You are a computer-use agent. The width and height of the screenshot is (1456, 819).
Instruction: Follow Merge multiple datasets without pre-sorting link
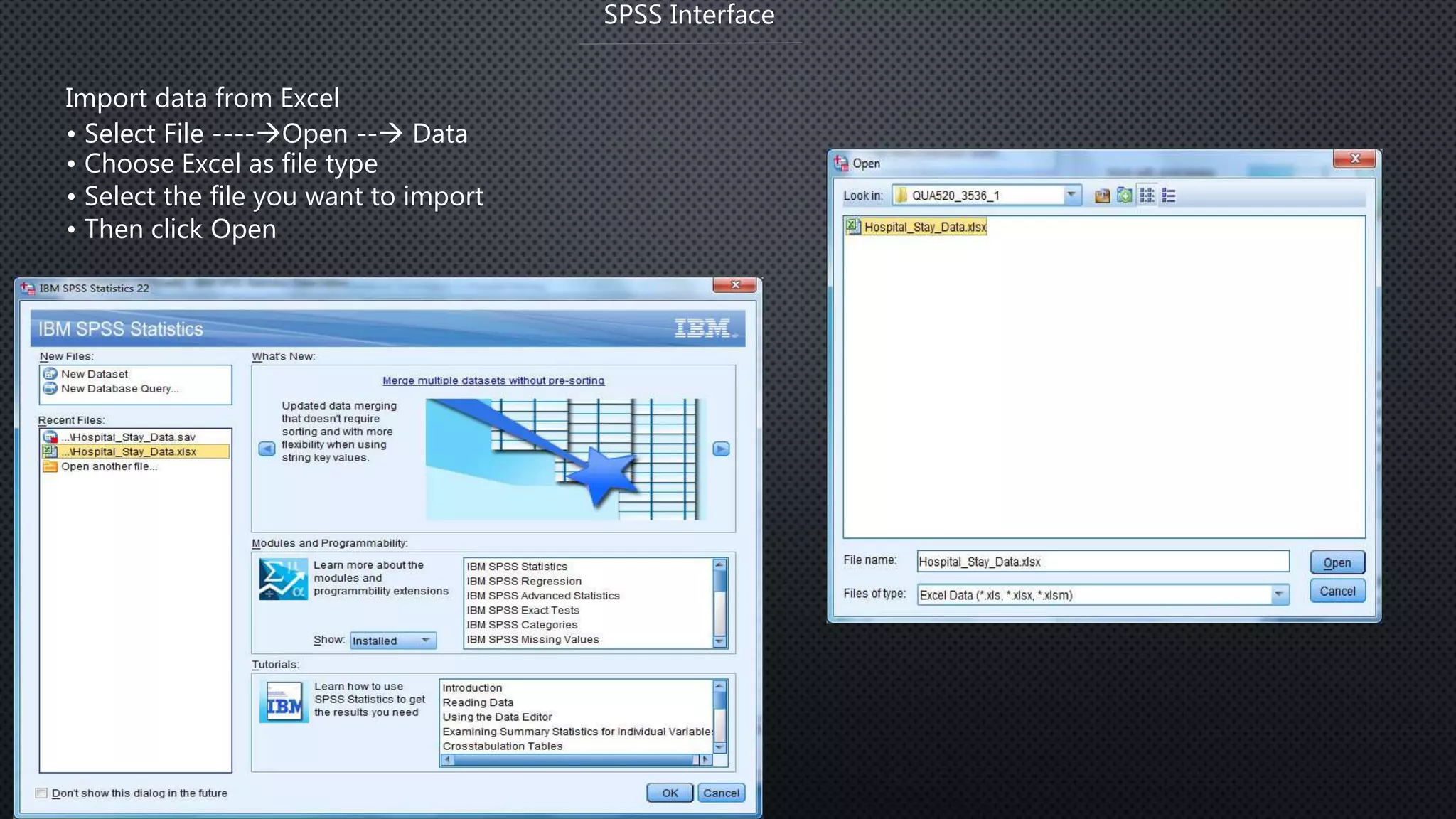tap(493, 380)
